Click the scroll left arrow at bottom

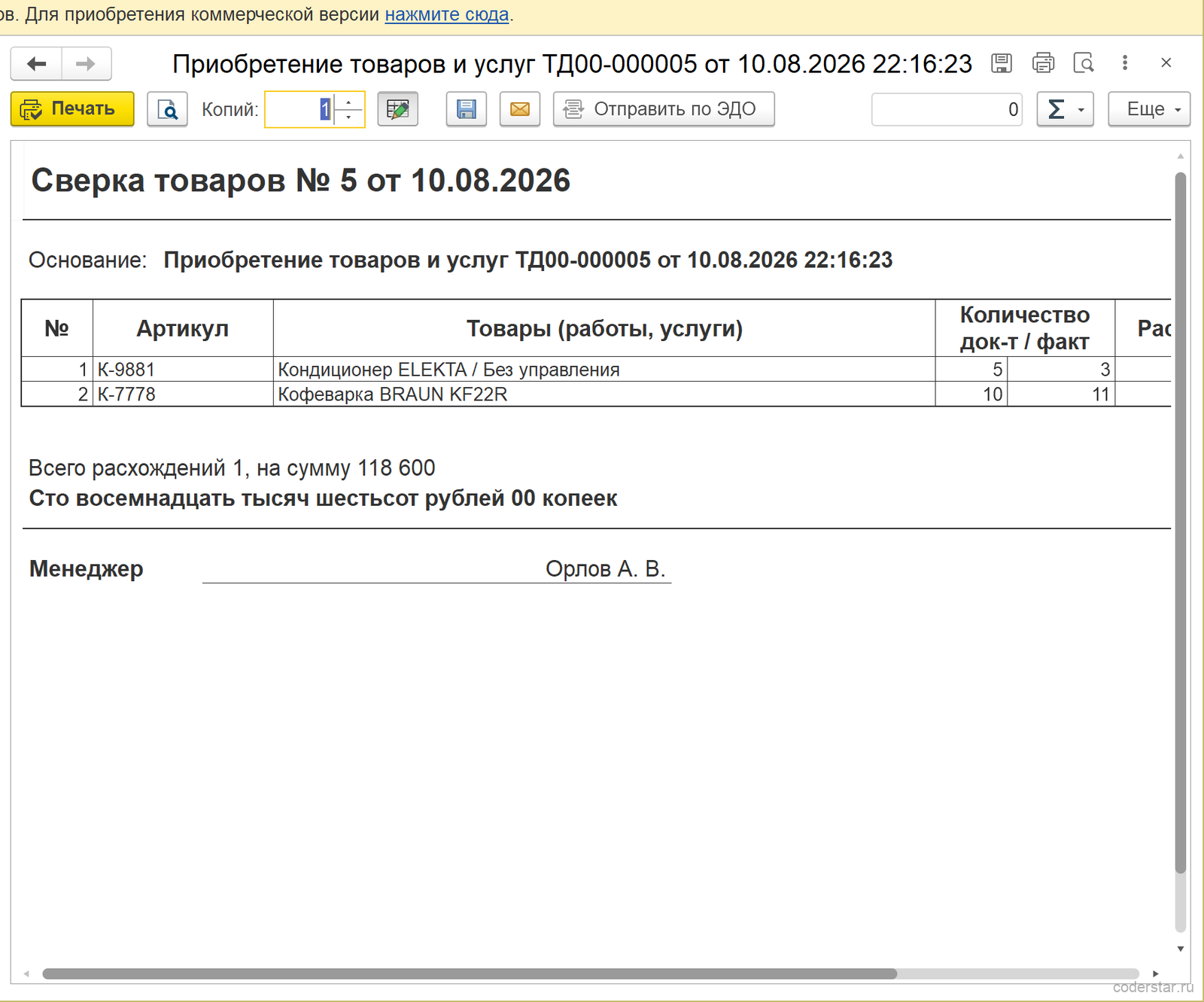click(26, 973)
